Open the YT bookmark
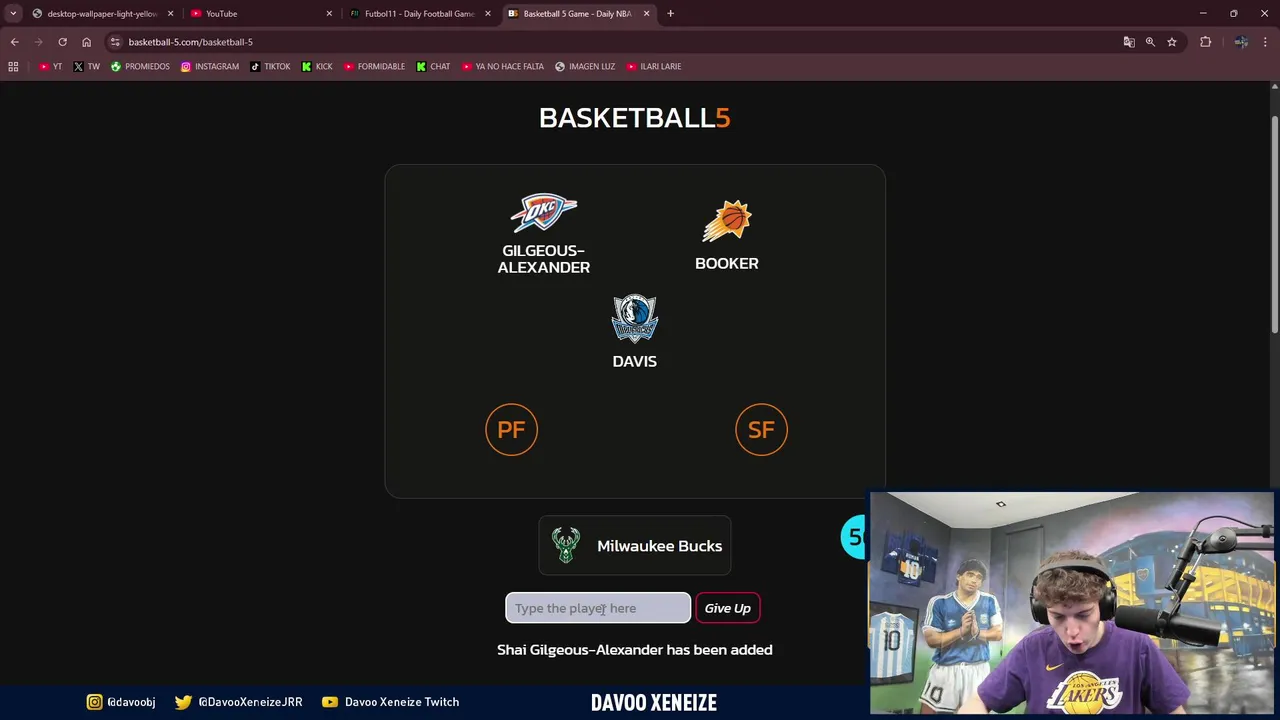The height and width of the screenshot is (720, 1280). pos(50,67)
